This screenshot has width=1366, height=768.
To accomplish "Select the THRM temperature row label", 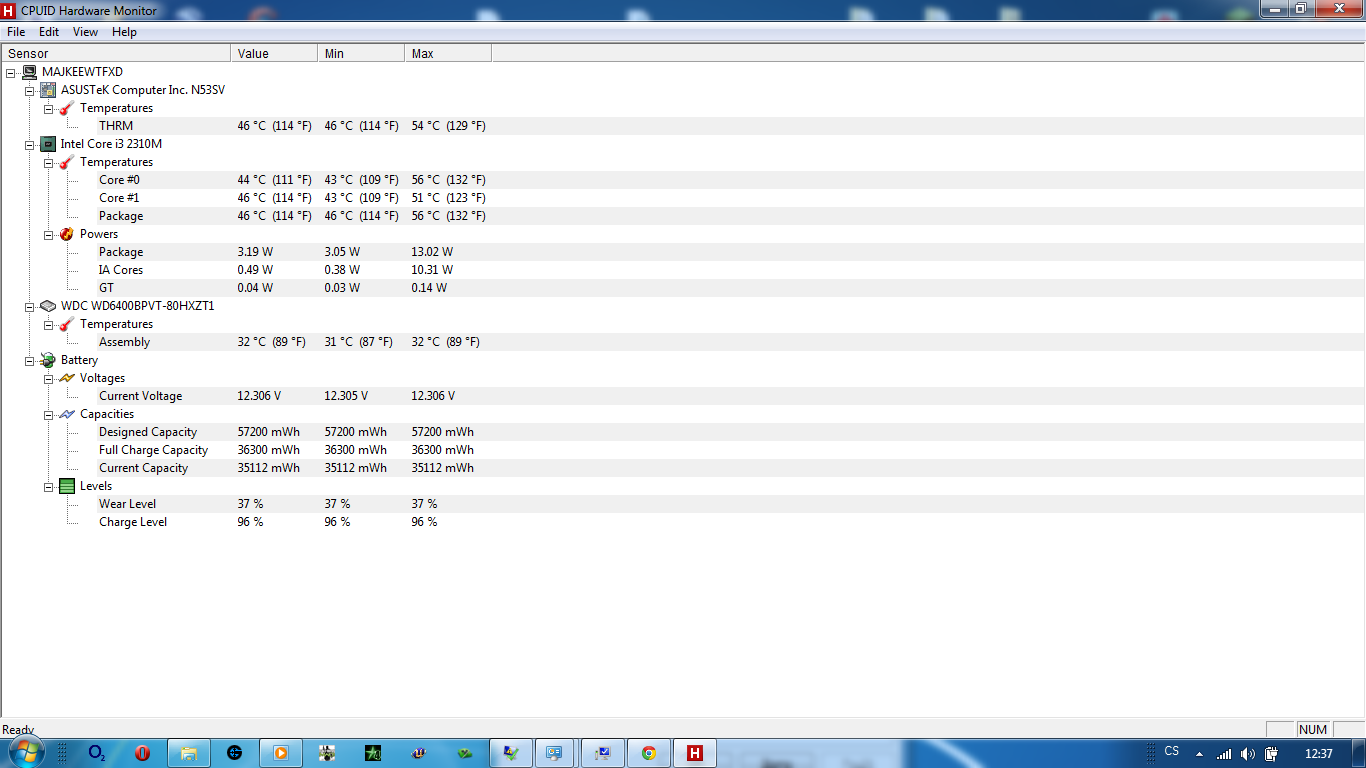I will pos(116,126).
